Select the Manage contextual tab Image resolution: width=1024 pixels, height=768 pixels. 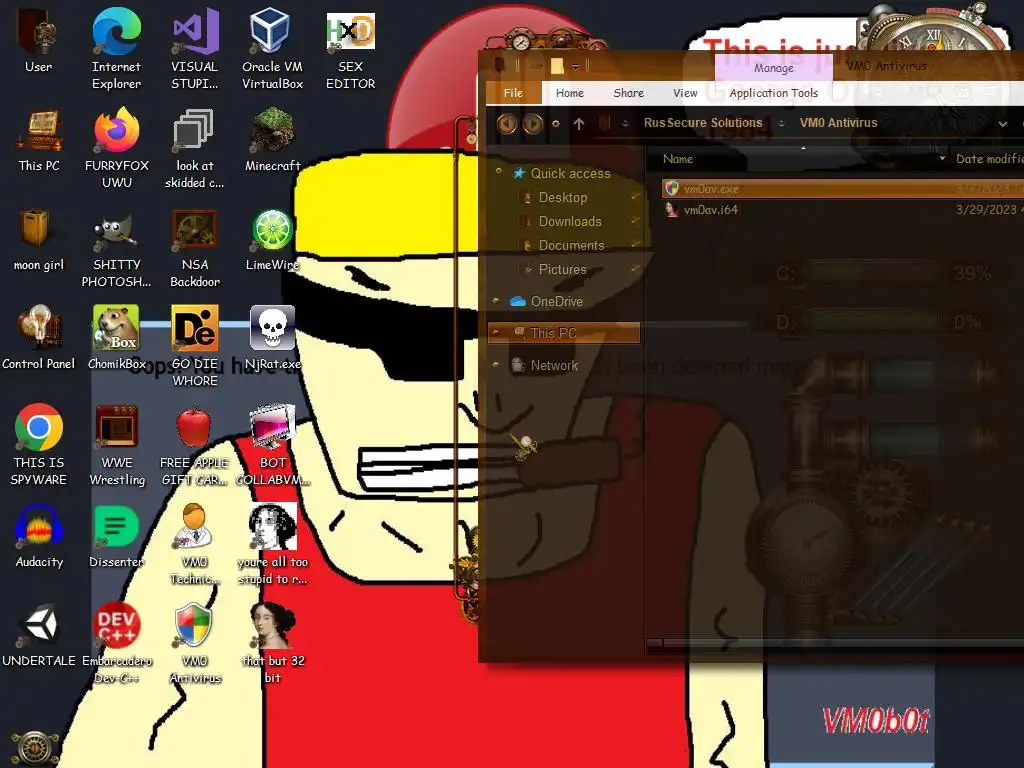coord(773,68)
